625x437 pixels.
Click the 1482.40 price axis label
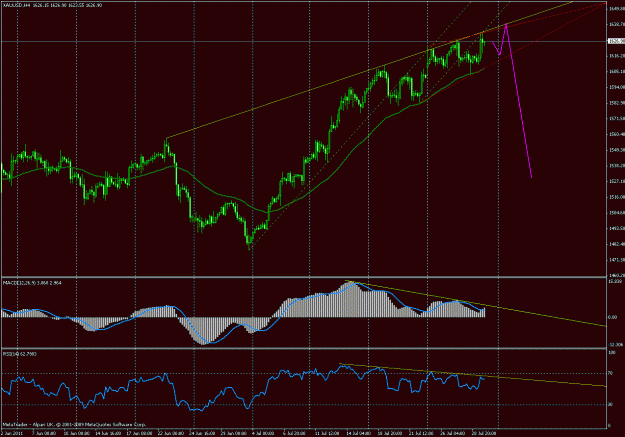click(x=616, y=244)
